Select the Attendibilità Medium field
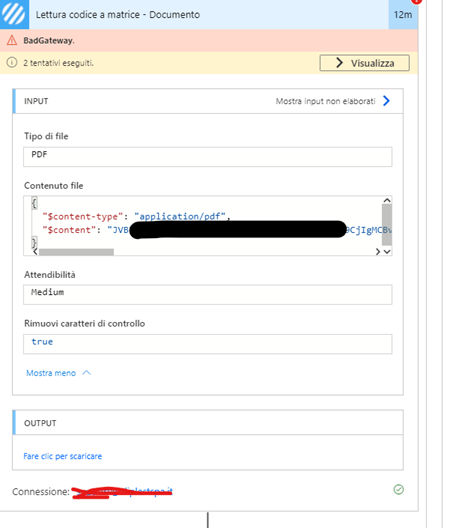This screenshot has width=450, height=528. point(207,295)
